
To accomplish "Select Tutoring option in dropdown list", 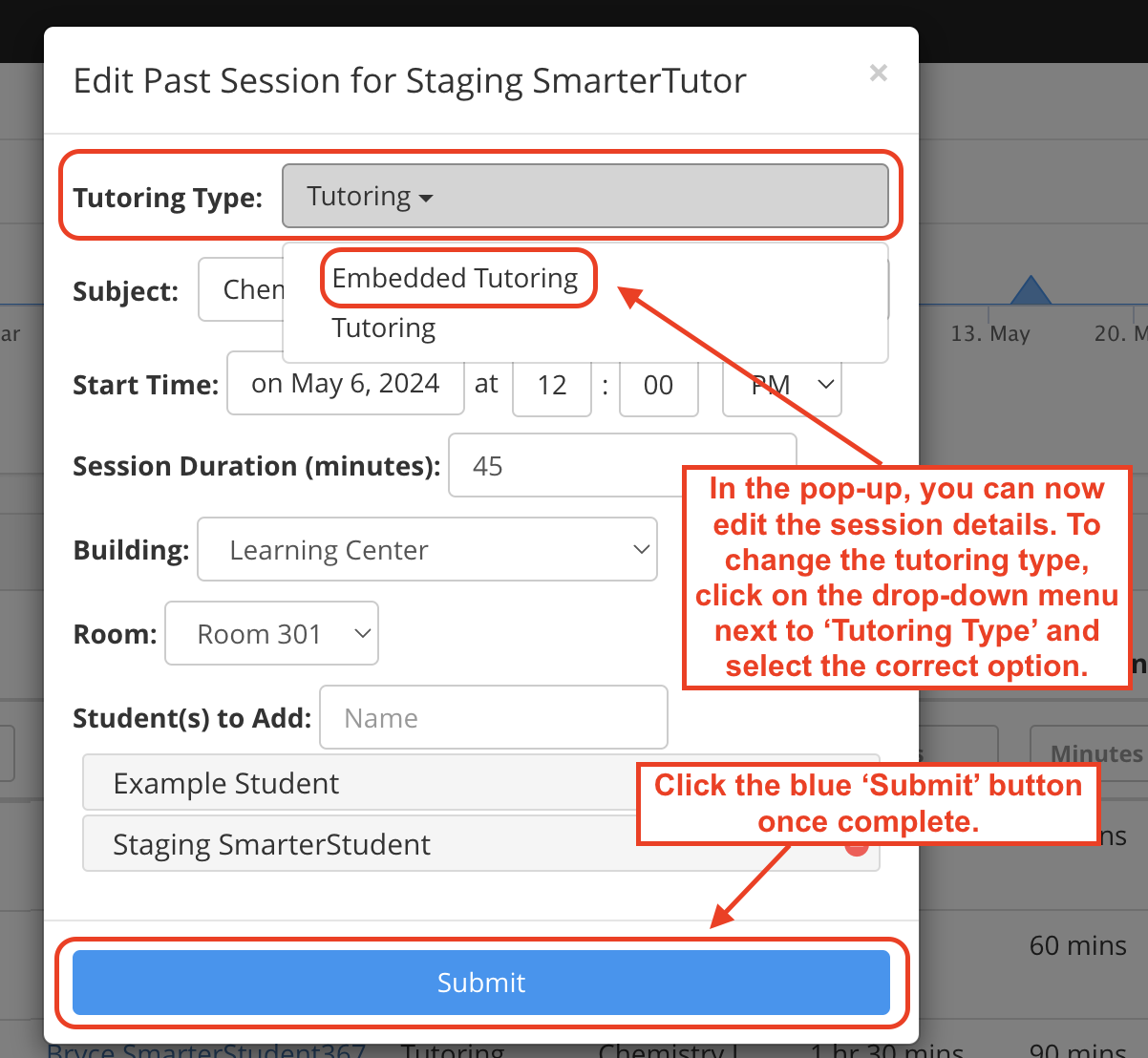I will 383,328.
